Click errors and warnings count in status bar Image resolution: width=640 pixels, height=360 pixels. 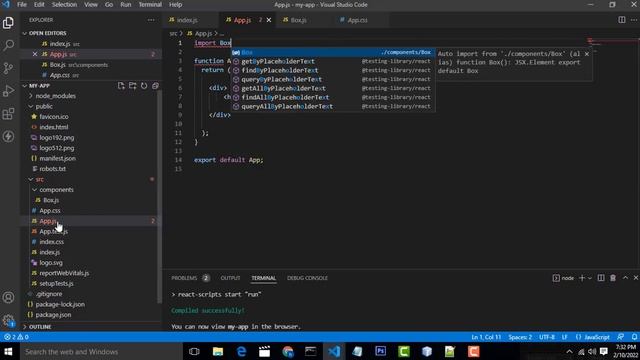16,337
